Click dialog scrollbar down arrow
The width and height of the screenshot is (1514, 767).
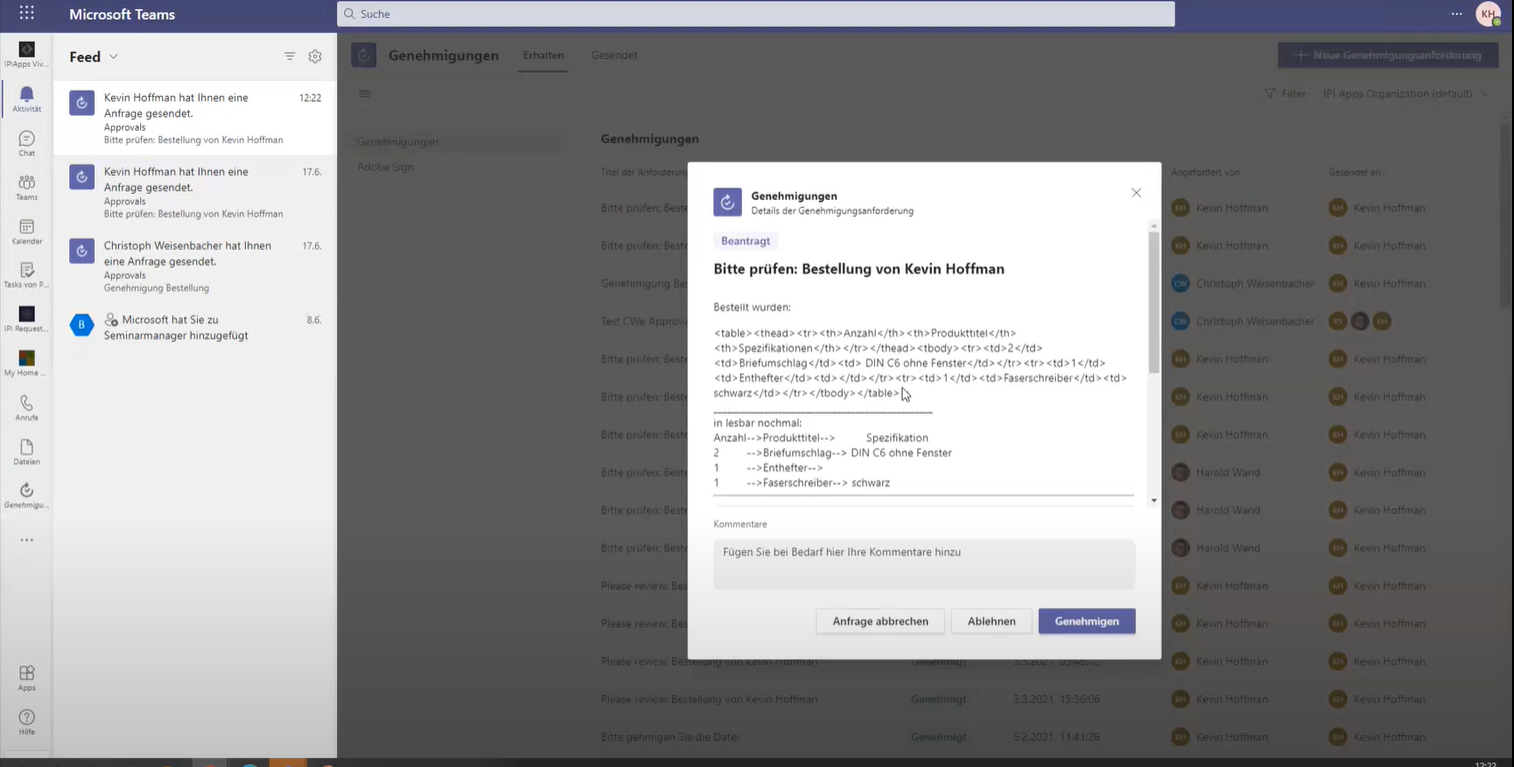1154,500
